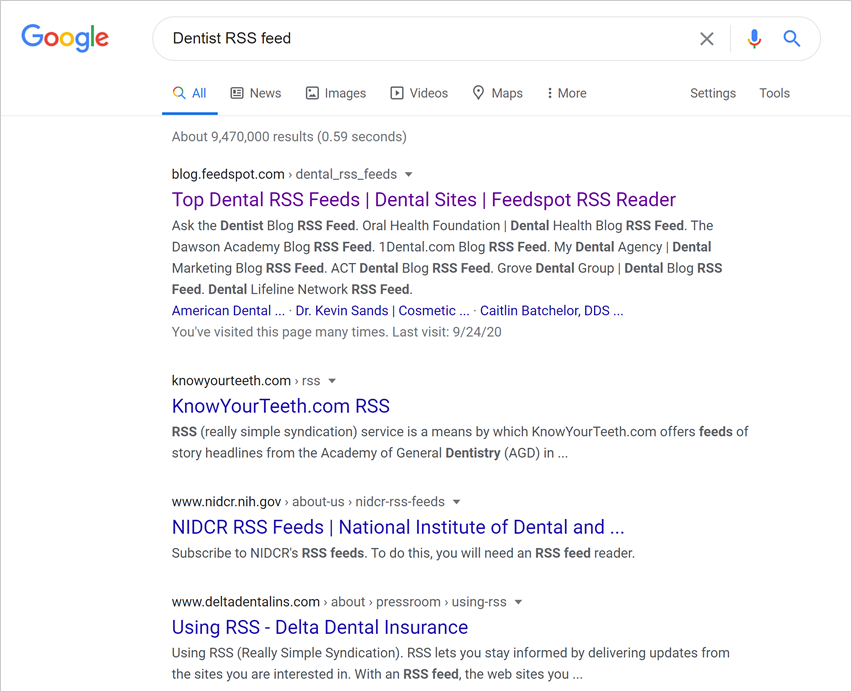Open Top Dental RSS Feeds Feedspot result
This screenshot has height=692, width=852.
point(423,200)
